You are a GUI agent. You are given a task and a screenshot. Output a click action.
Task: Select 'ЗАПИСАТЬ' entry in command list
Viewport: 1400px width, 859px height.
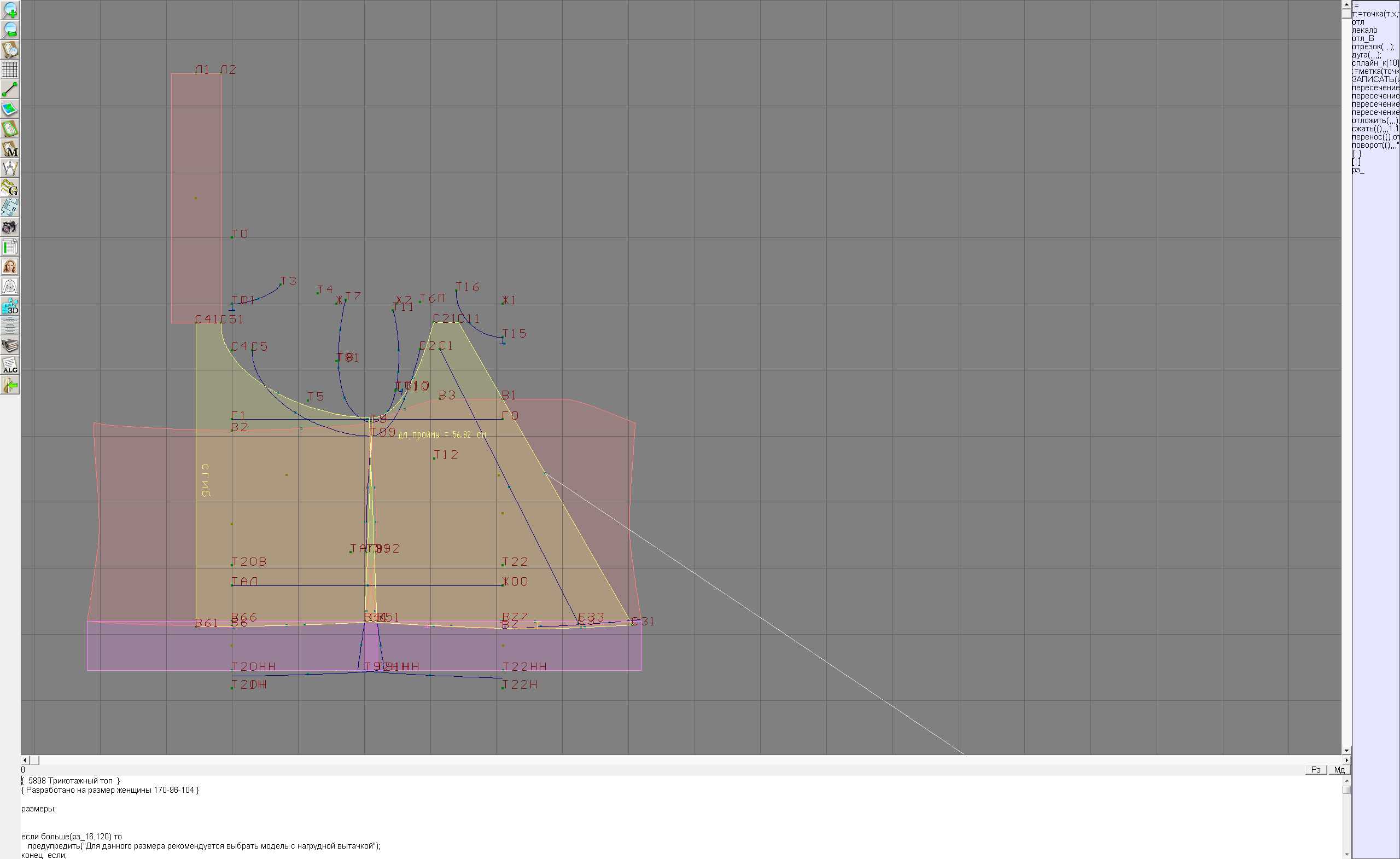point(1375,79)
